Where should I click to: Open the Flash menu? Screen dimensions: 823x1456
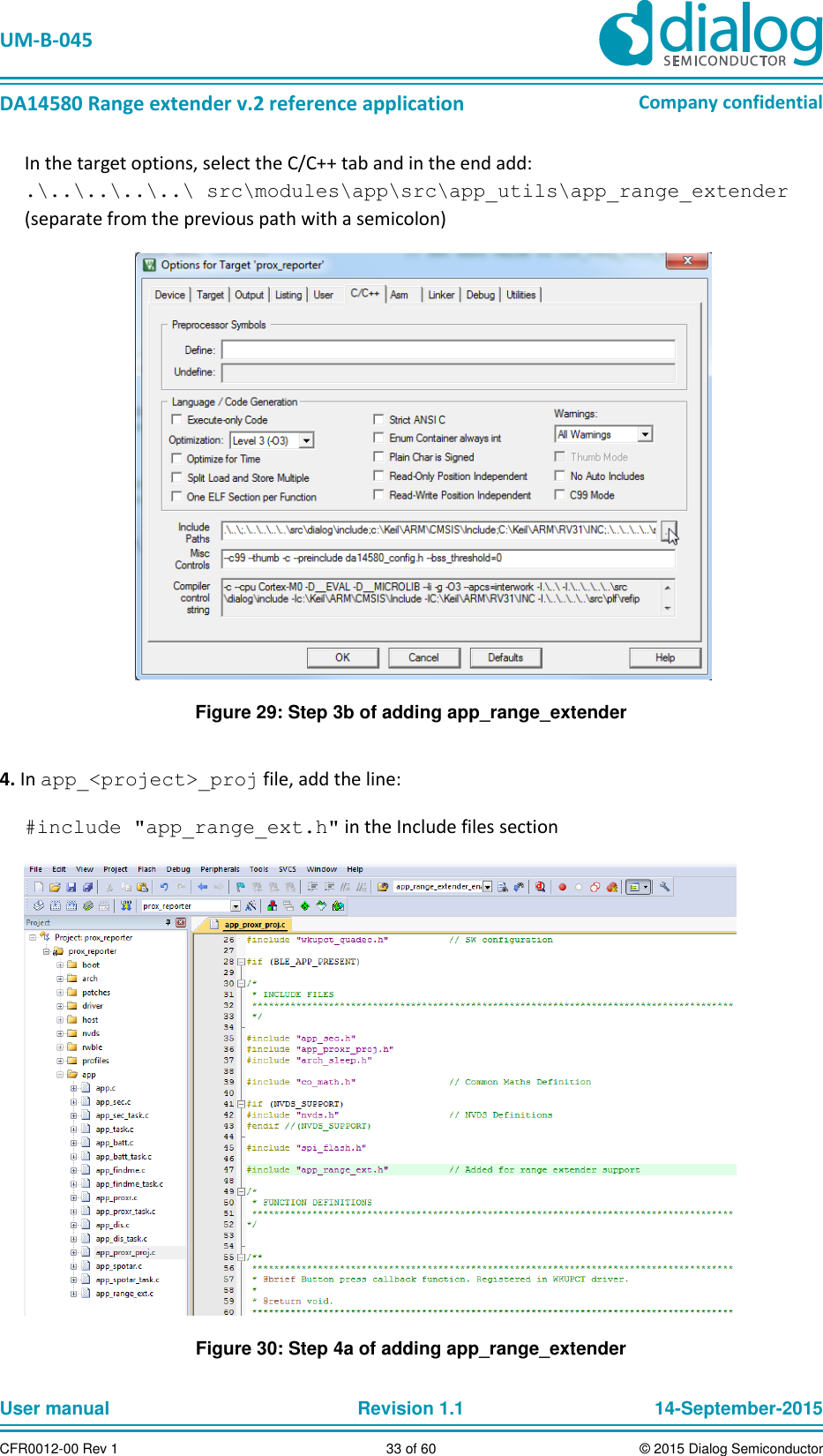coord(146,869)
